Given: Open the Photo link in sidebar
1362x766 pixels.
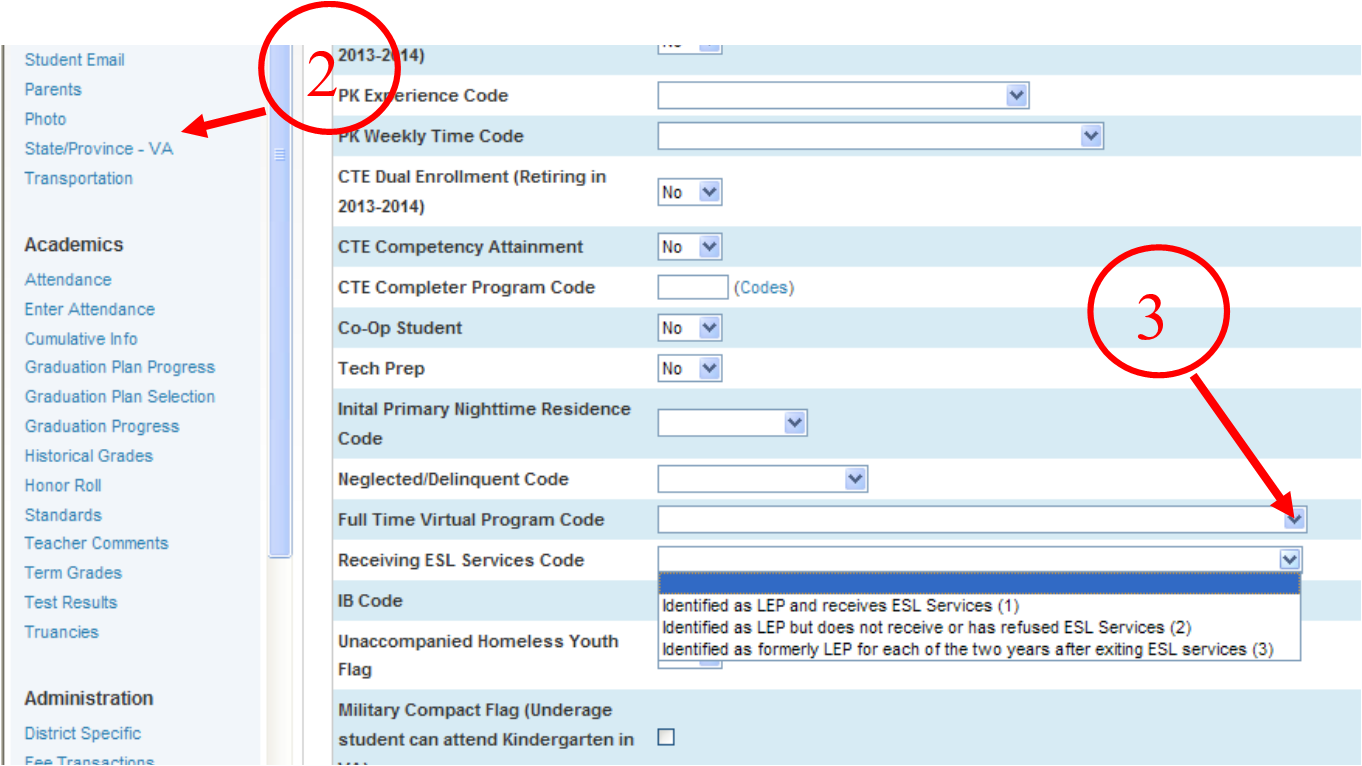Looking at the screenshot, I should tap(45, 119).
